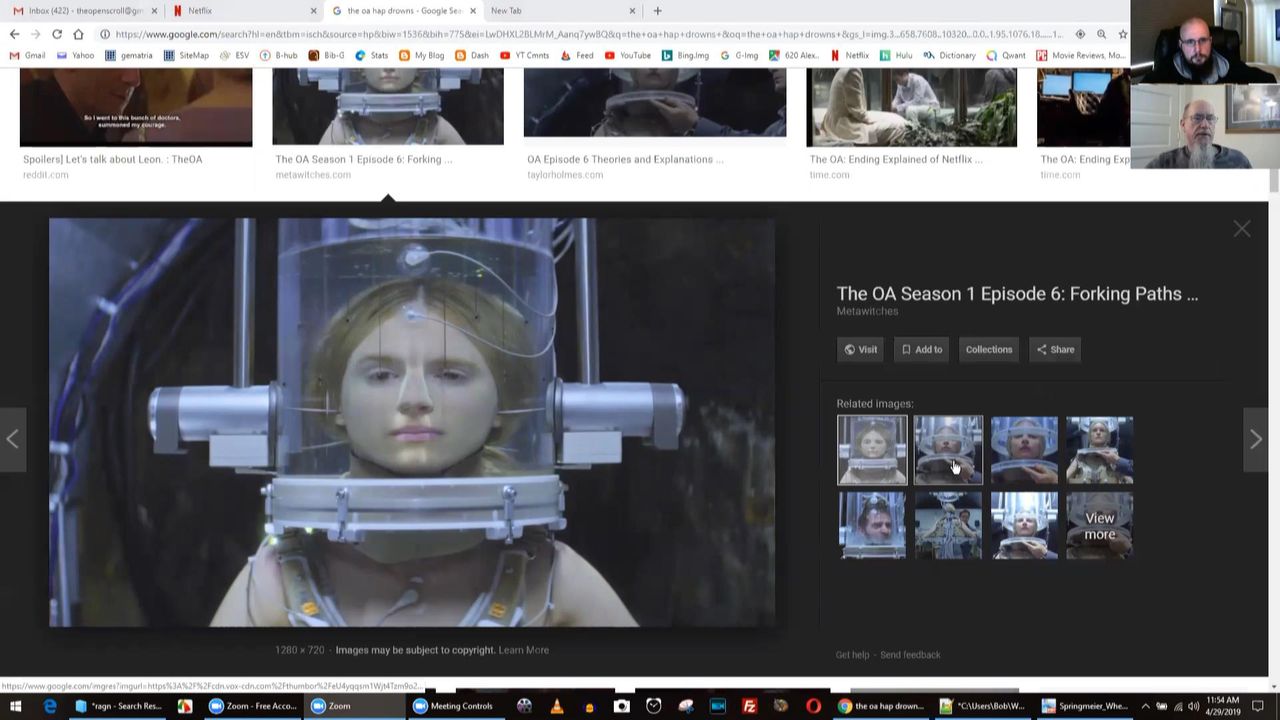Viewport: 1280px width, 720px height.
Task: Go to previous image with left arrow
Action: [x=13, y=439]
